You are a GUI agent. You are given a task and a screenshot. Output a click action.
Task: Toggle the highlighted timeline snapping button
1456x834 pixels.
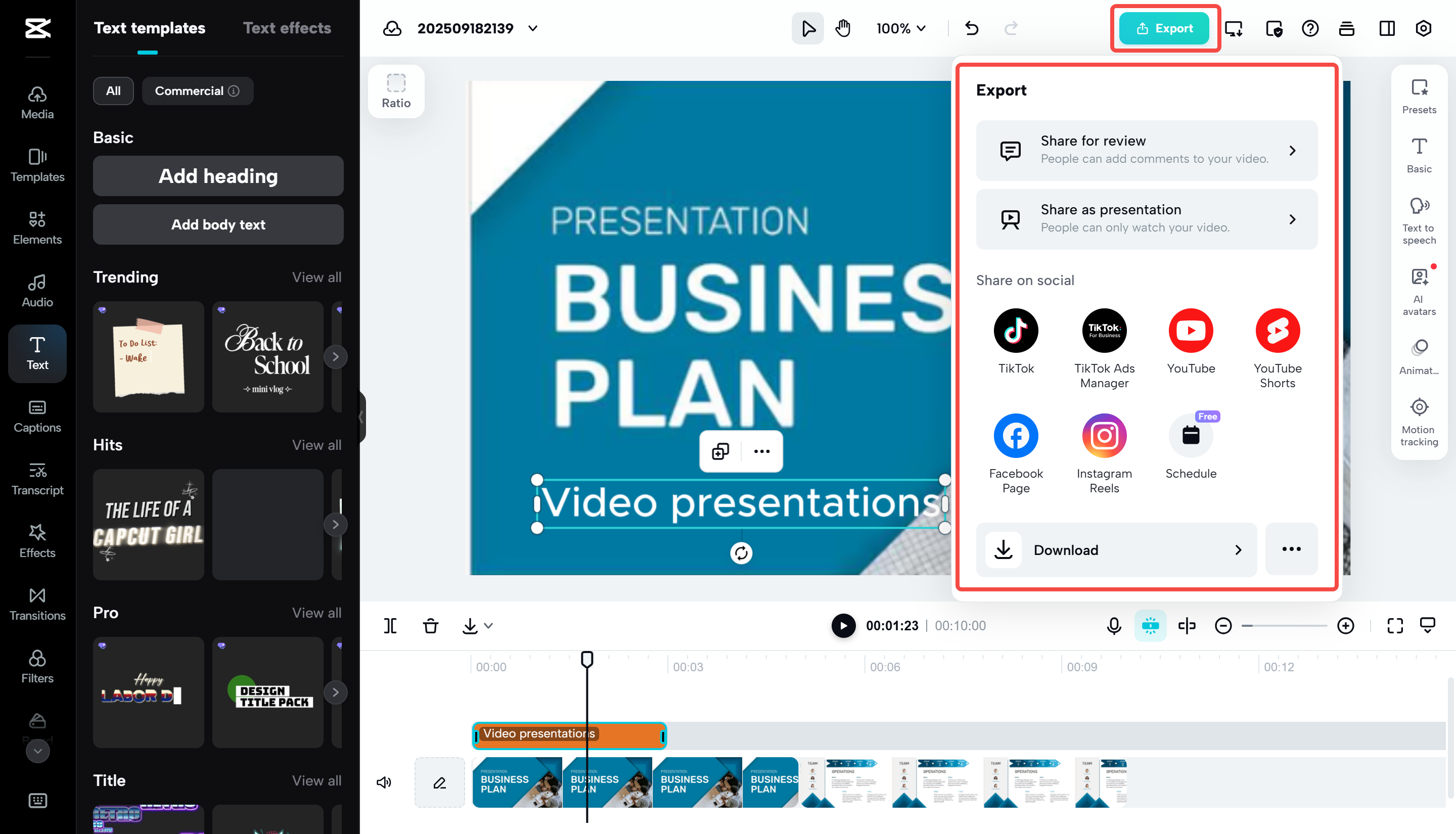(x=1150, y=626)
